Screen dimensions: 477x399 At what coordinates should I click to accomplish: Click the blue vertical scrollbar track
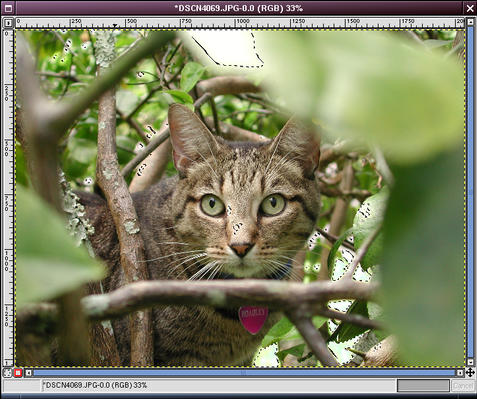click(x=470, y=192)
